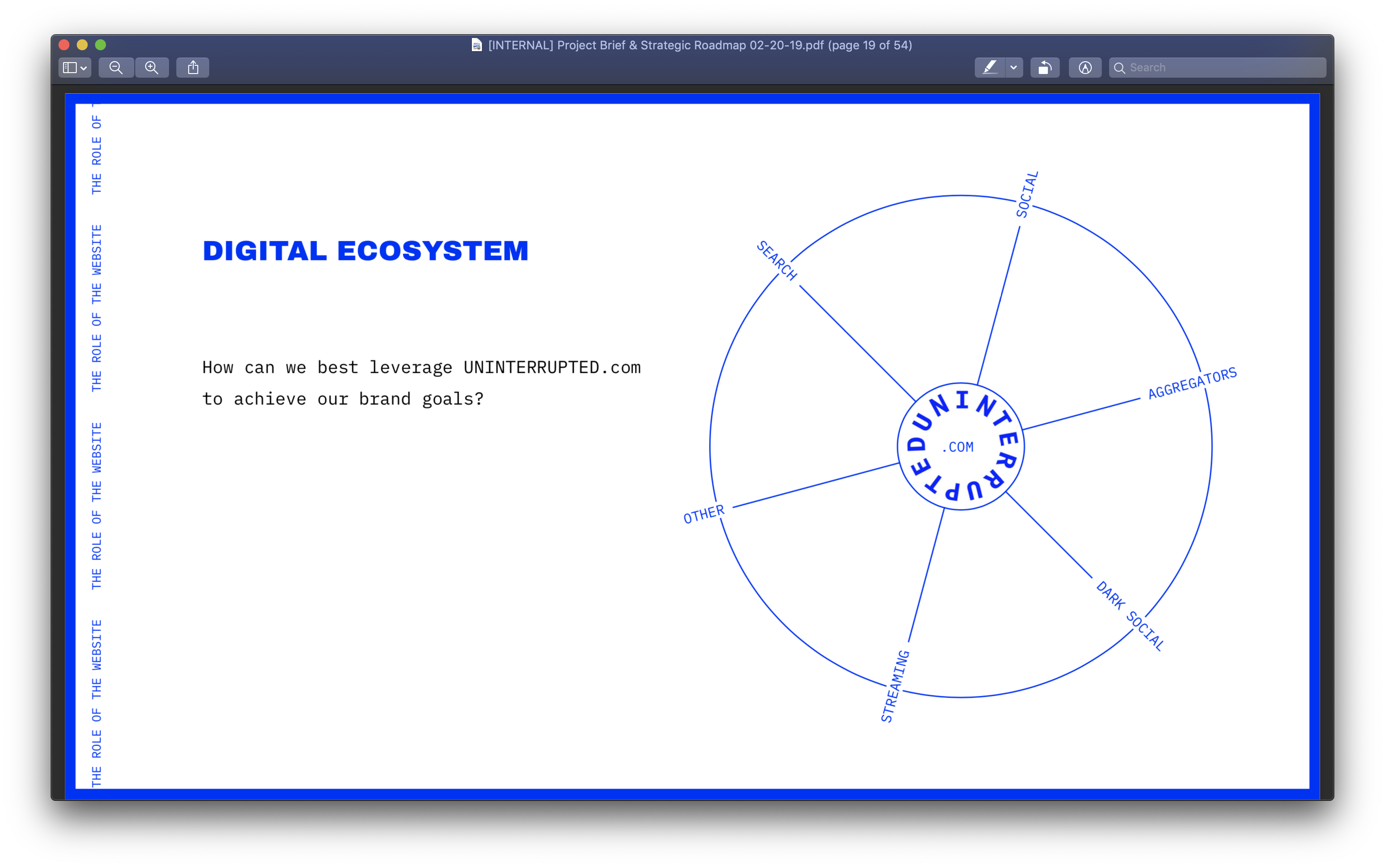Click the circular UNINTERRUPTED logo ring
The width and height of the screenshot is (1385, 868).
pos(961,446)
